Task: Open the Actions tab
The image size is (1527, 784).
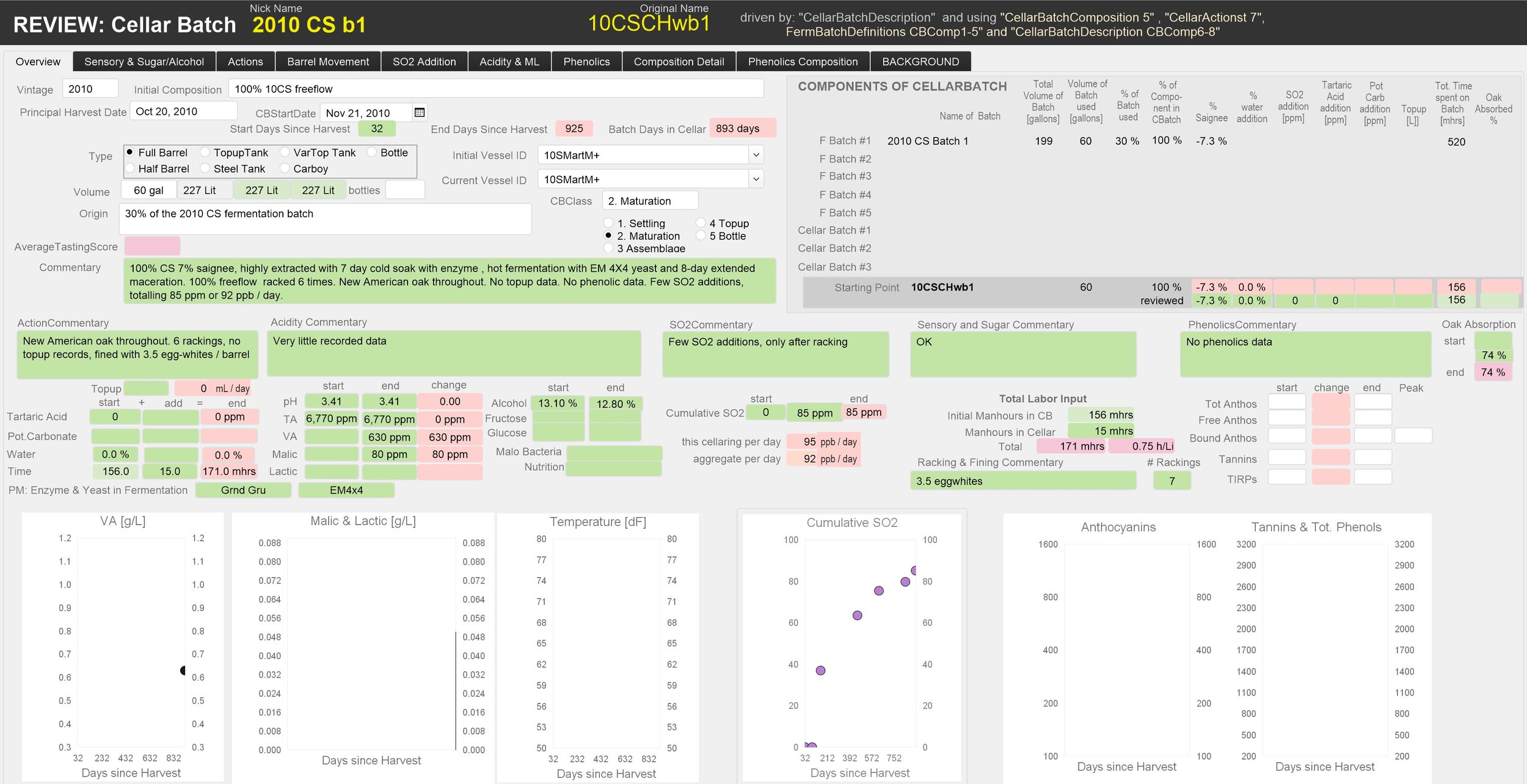Action: coord(246,62)
